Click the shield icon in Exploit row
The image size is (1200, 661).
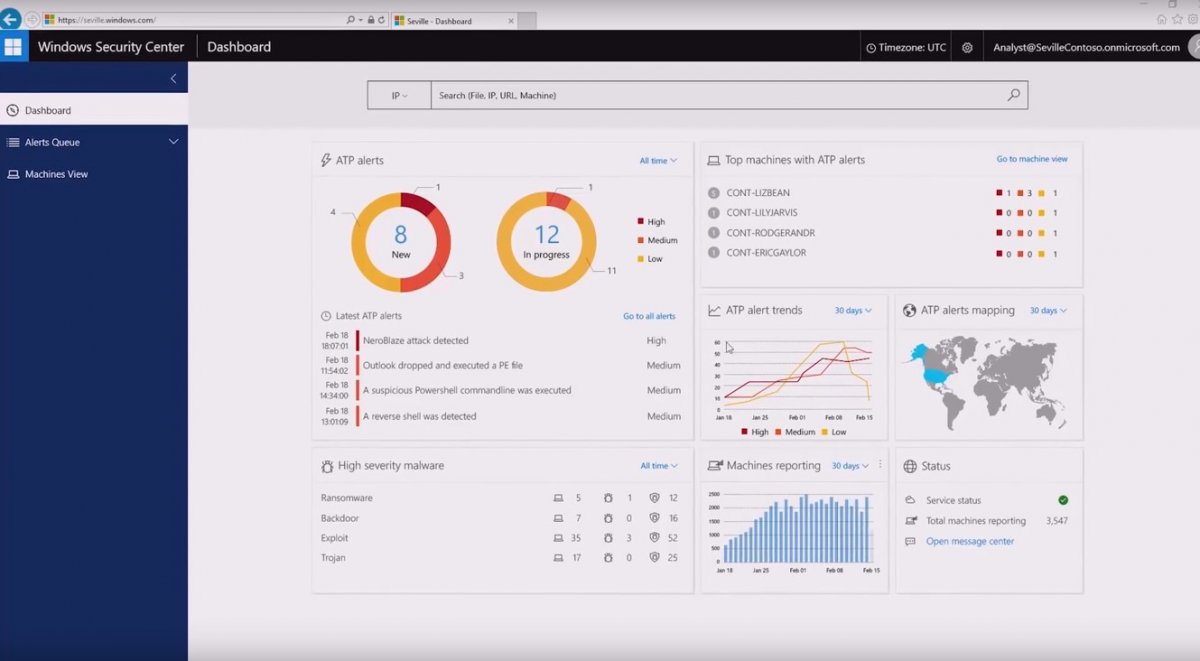[x=654, y=538]
